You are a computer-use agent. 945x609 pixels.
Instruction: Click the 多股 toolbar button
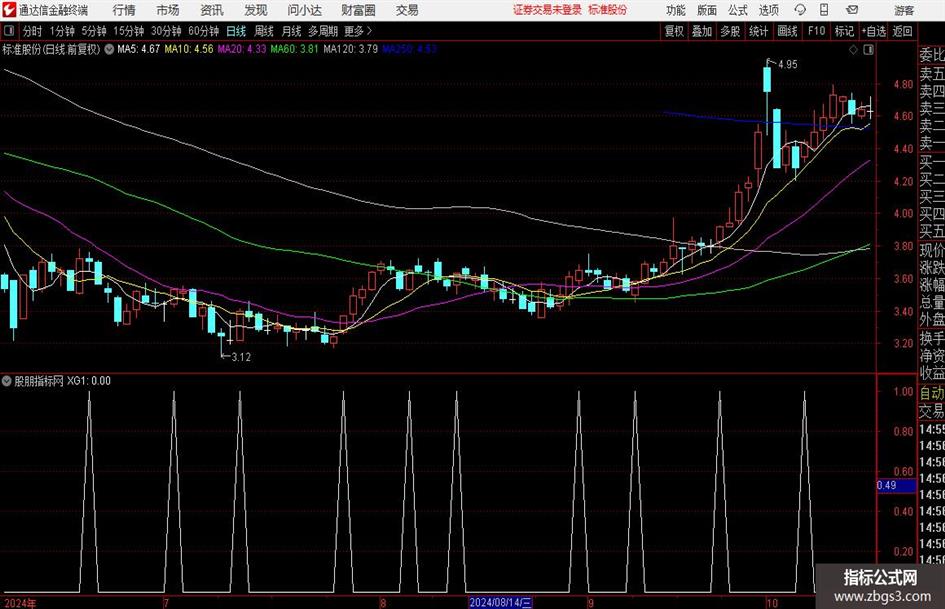[730, 31]
